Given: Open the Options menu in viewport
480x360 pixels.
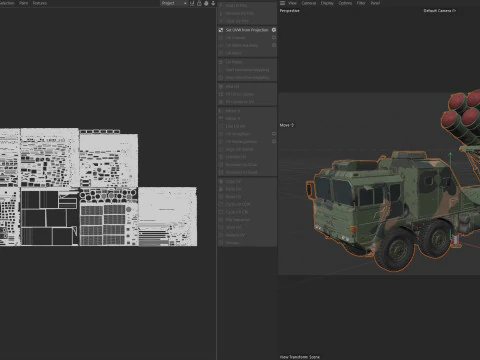Looking at the screenshot, I should pos(345,3).
